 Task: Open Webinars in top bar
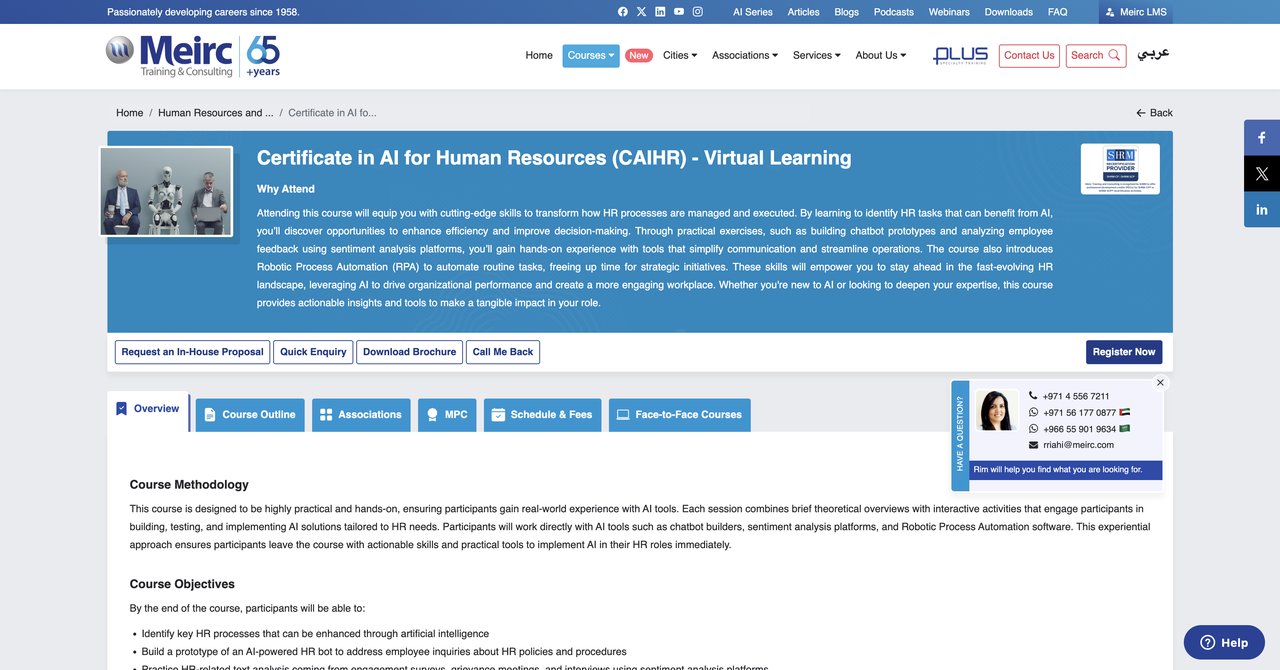949,12
